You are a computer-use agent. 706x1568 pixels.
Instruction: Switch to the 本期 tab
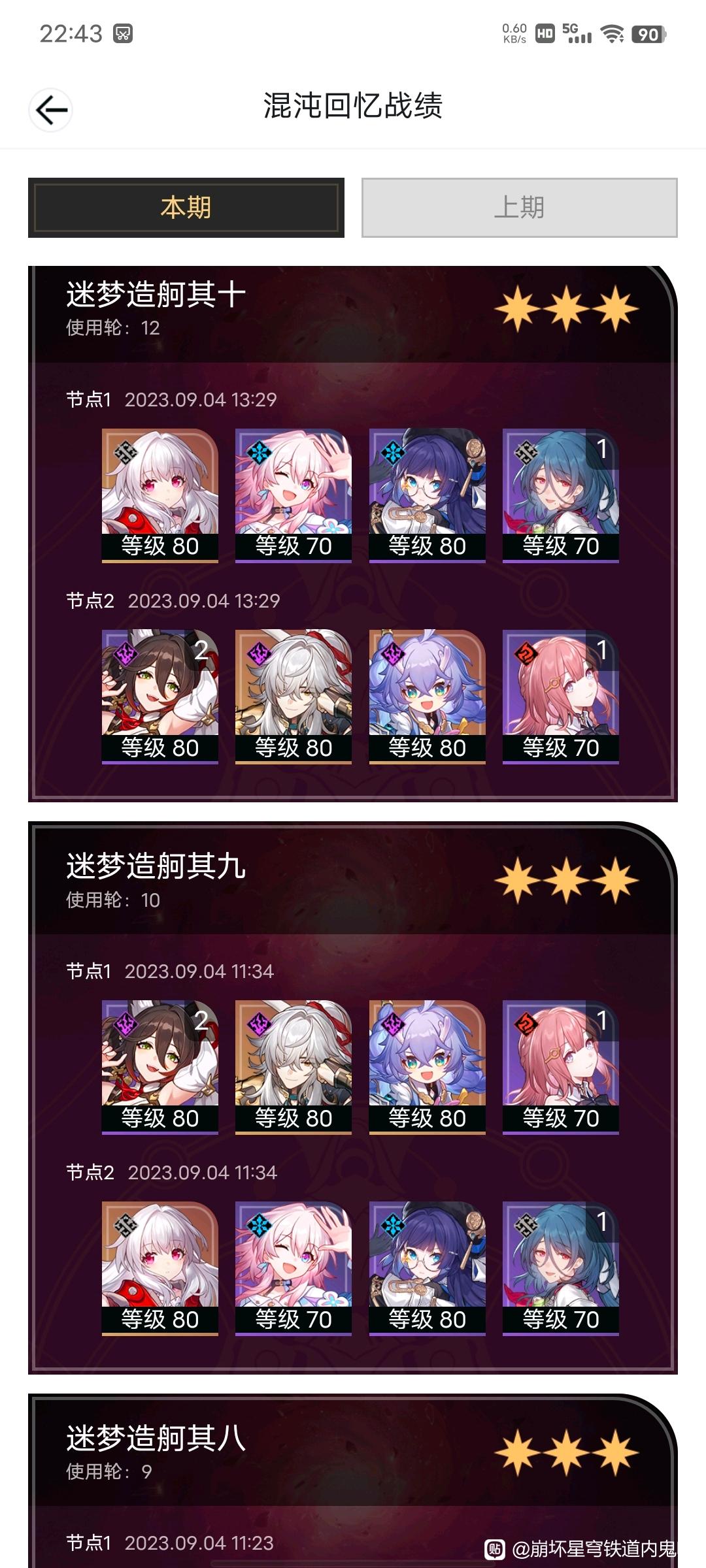186,208
